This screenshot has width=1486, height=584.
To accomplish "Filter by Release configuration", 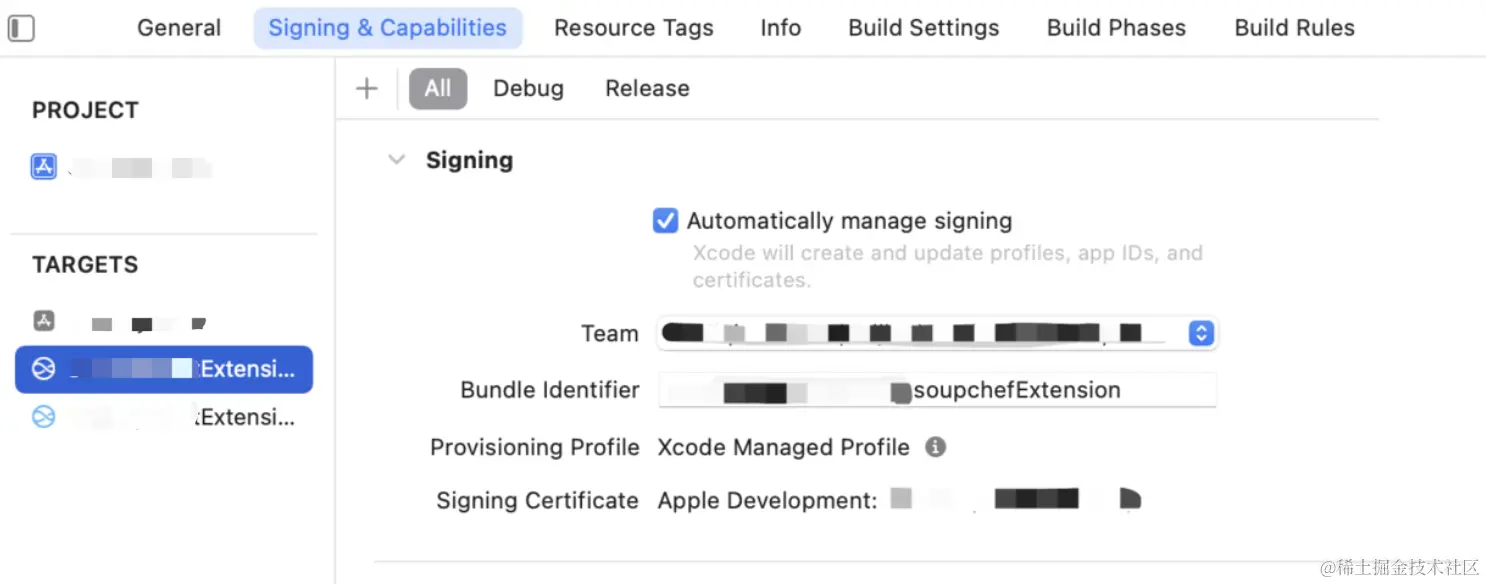I will pos(647,88).
